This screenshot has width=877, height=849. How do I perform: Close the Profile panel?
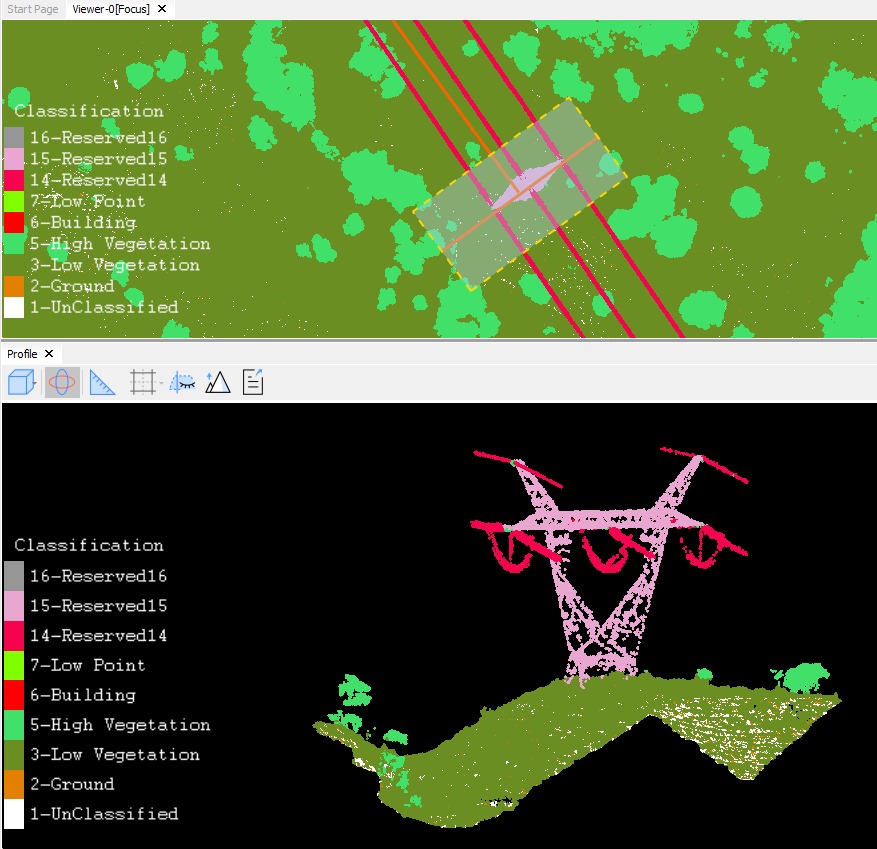(49, 354)
